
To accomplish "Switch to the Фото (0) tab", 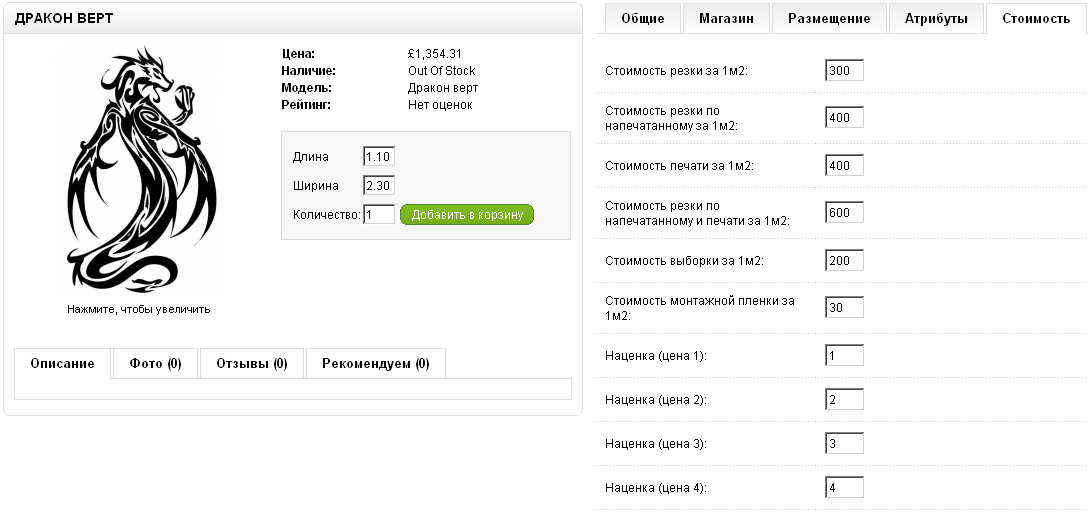I will pyautogui.click(x=155, y=364).
